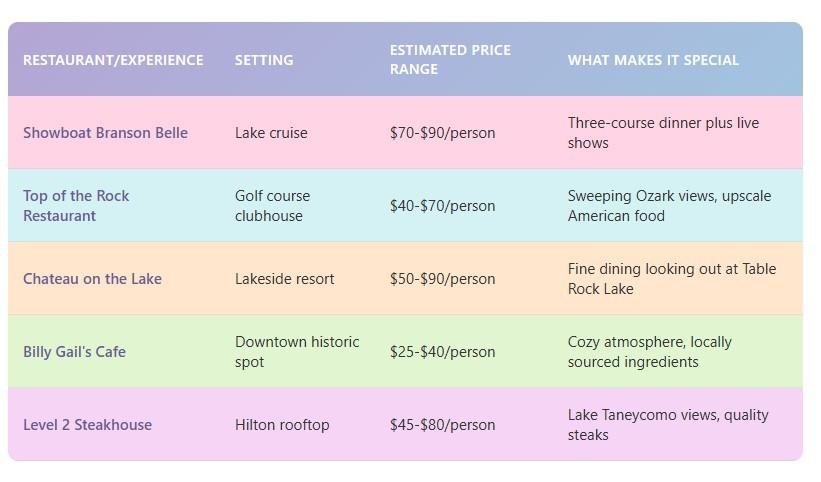The image size is (821, 482).
Task: Click the Estimated Price Range header
Action: 450,60
